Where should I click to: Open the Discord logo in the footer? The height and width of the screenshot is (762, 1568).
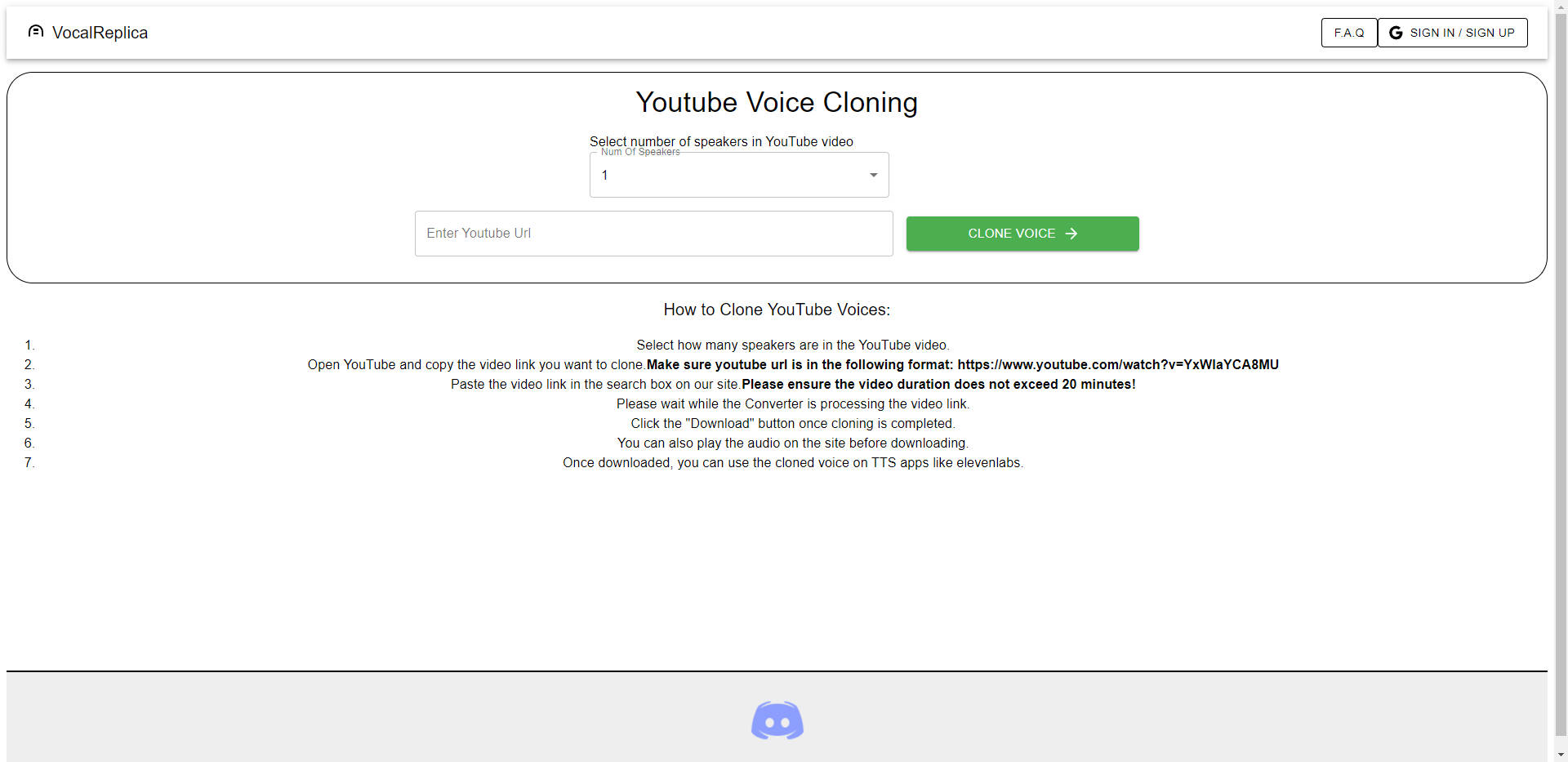pos(777,720)
